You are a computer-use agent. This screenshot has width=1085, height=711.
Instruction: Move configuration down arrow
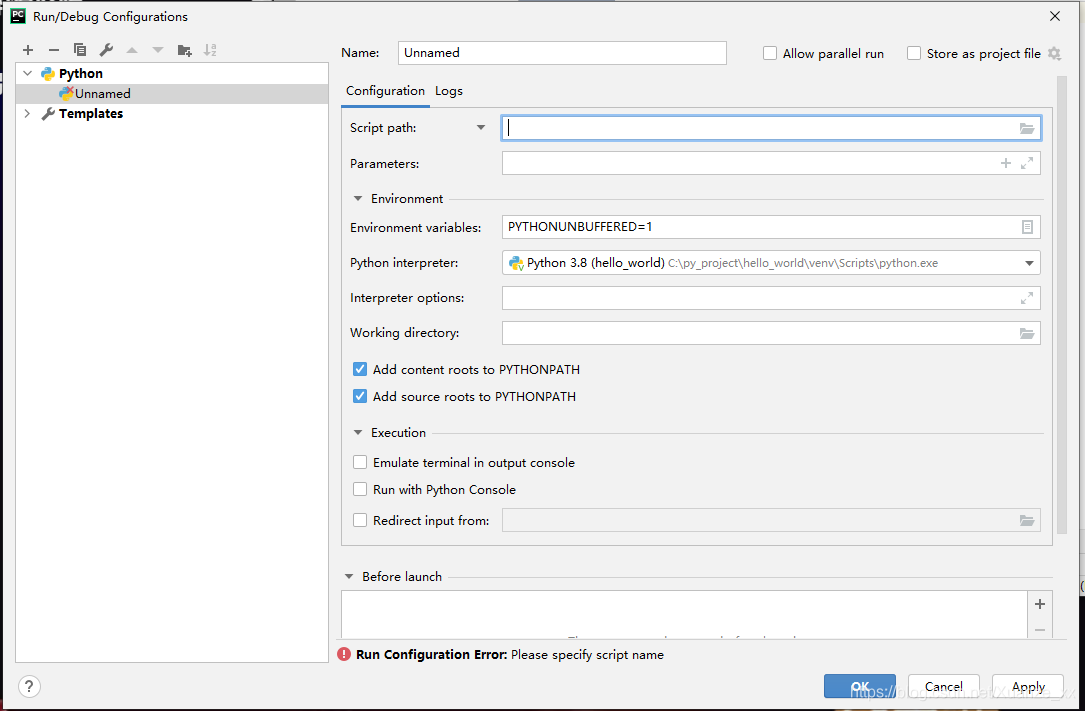point(158,50)
